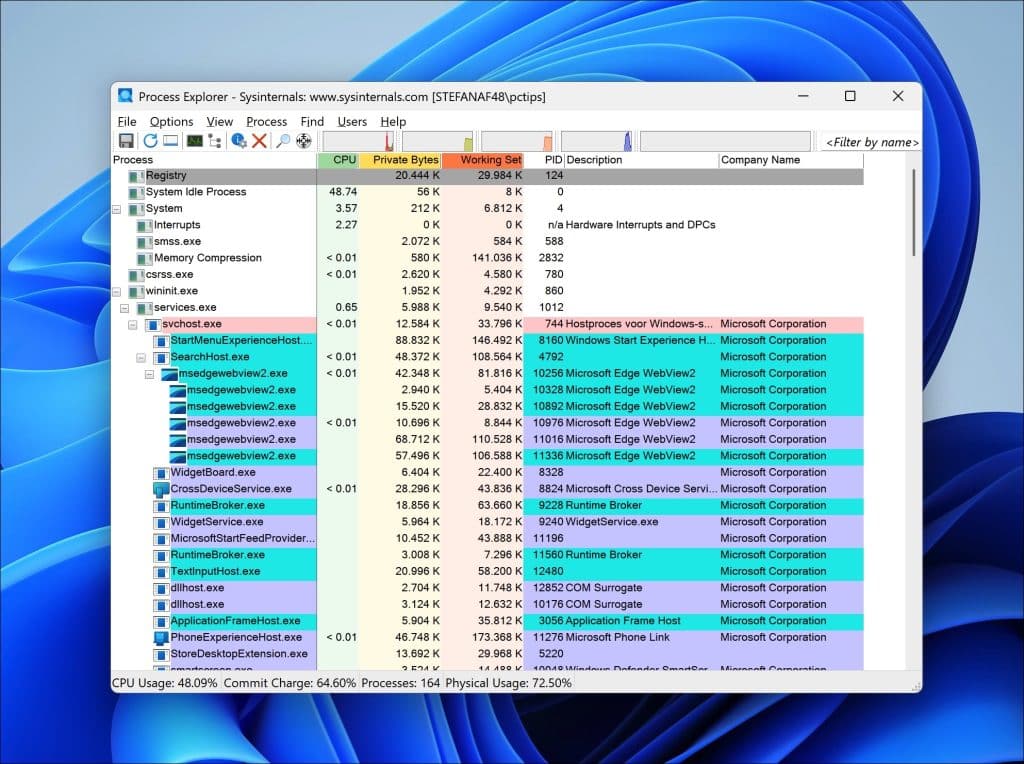Open the Options menu
The height and width of the screenshot is (764, 1024).
pos(171,121)
